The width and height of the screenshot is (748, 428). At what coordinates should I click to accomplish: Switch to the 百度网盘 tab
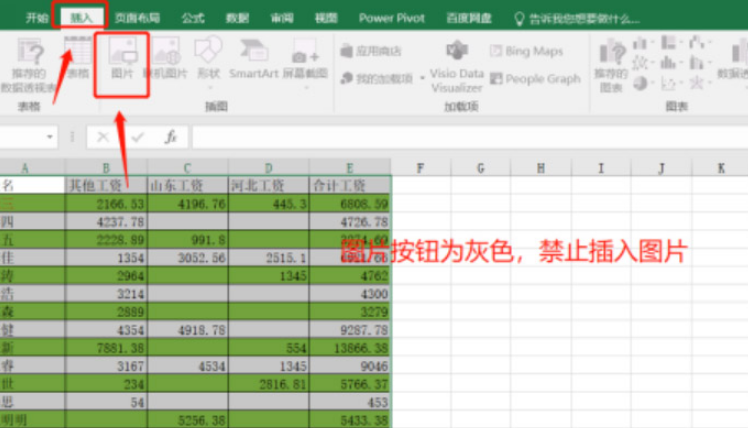pos(469,19)
